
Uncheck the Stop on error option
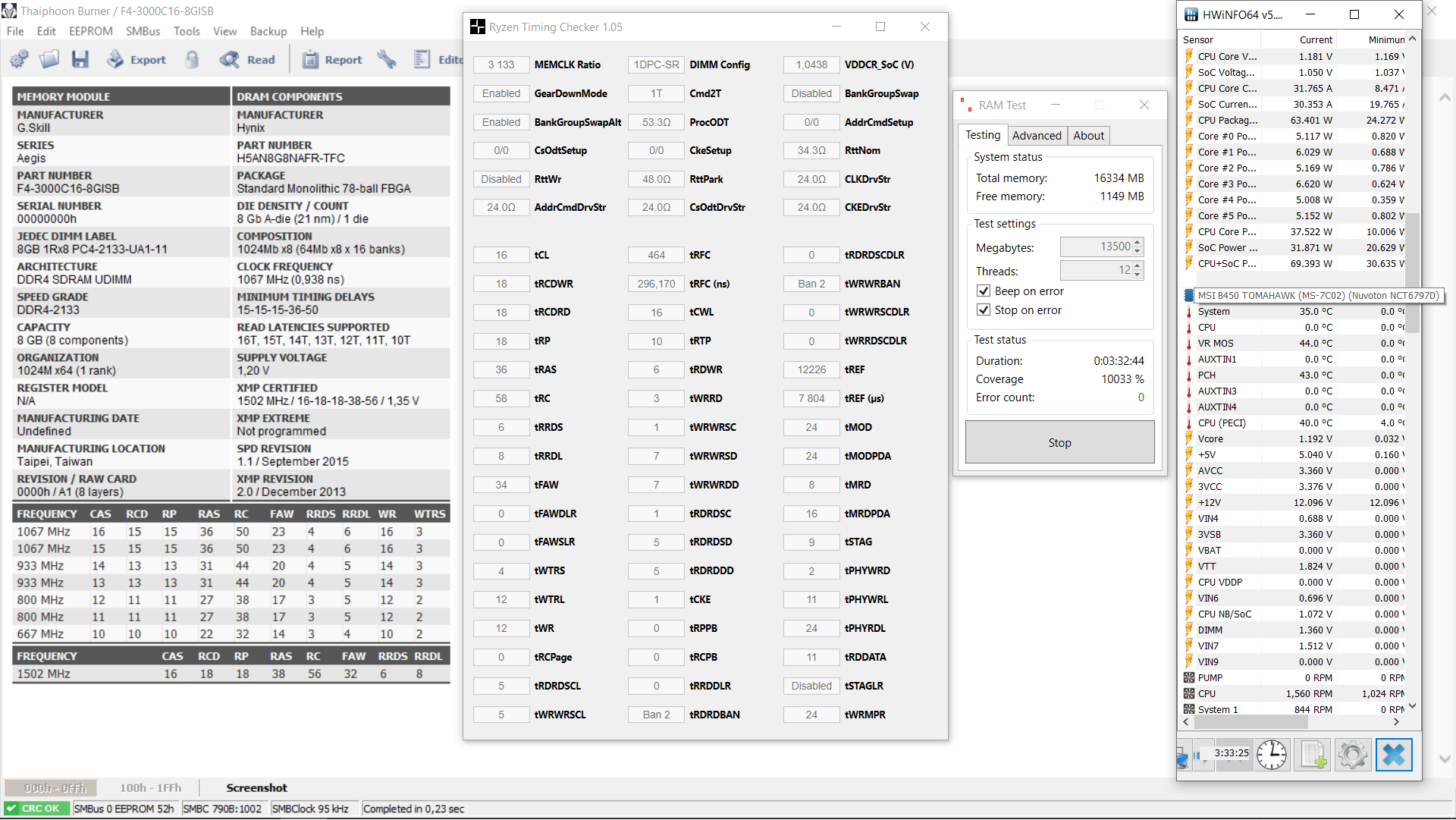point(984,310)
